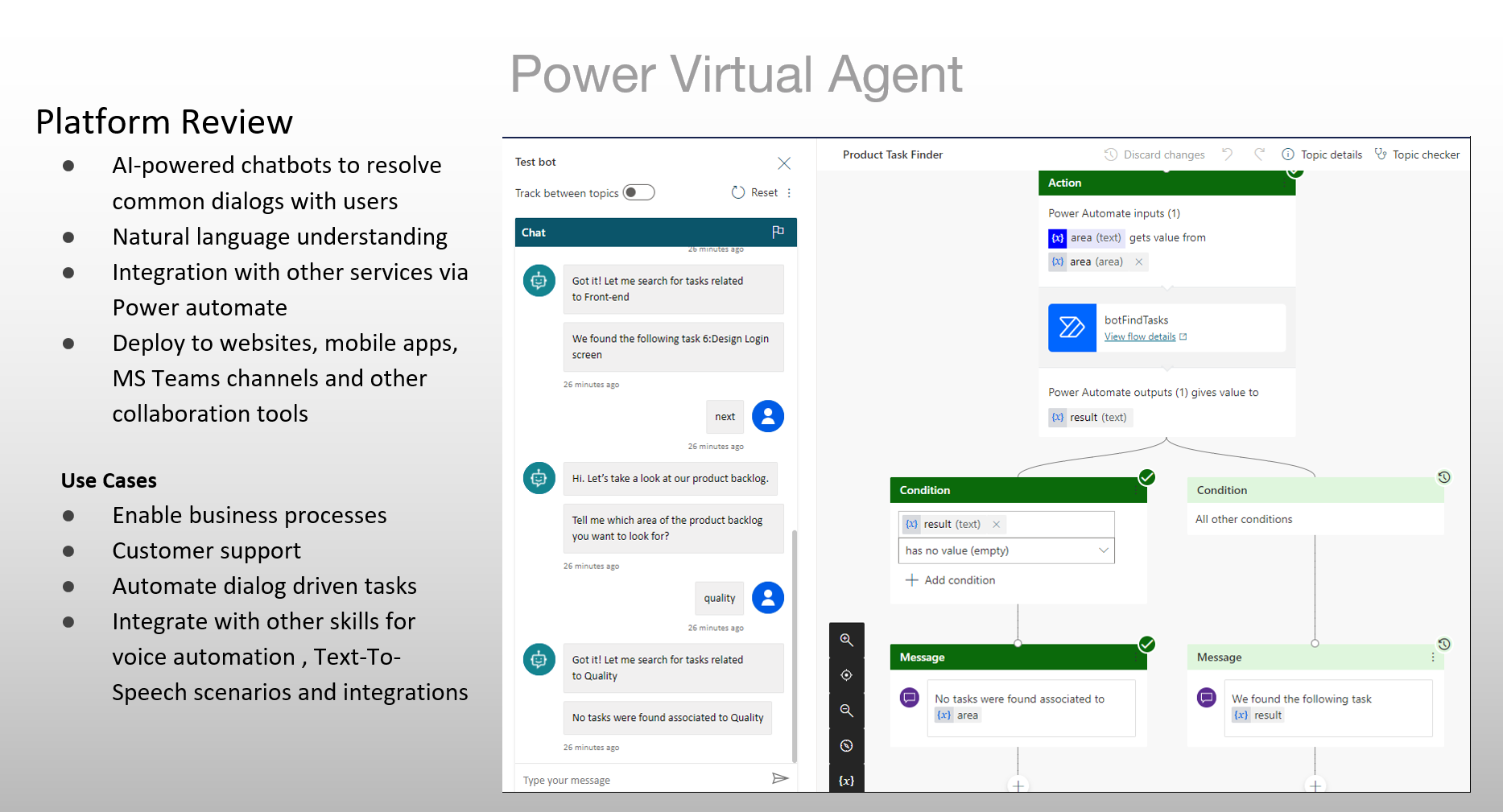The image size is (1503, 812).
Task: Open options on right Message node
Action: point(1433,657)
